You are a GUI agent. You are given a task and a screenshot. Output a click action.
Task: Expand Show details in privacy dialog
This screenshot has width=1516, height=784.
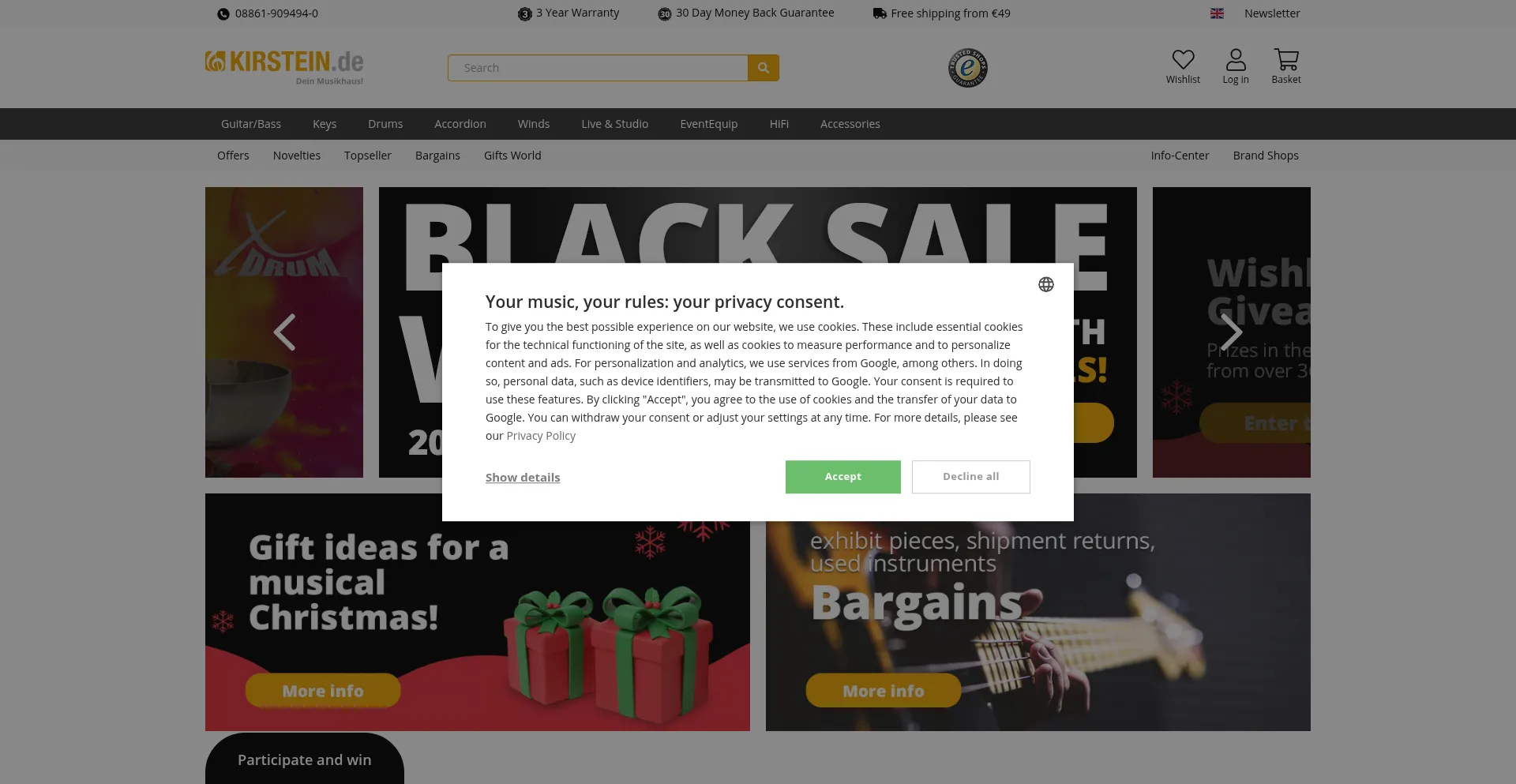point(523,478)
